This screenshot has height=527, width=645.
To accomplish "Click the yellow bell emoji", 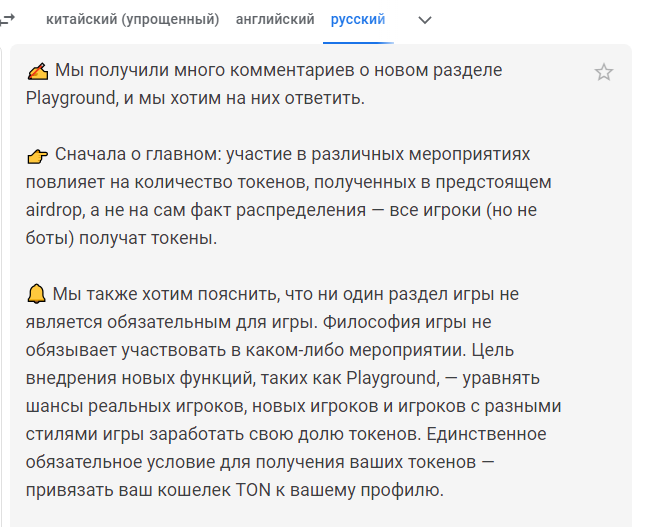I will pos(36,294).
